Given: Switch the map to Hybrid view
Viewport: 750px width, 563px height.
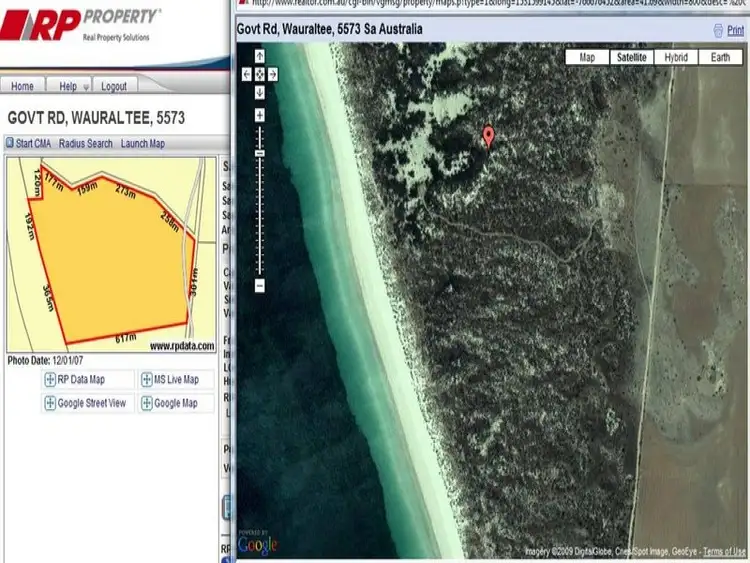Looking at the screenshot, I should (x=676, y=57).
